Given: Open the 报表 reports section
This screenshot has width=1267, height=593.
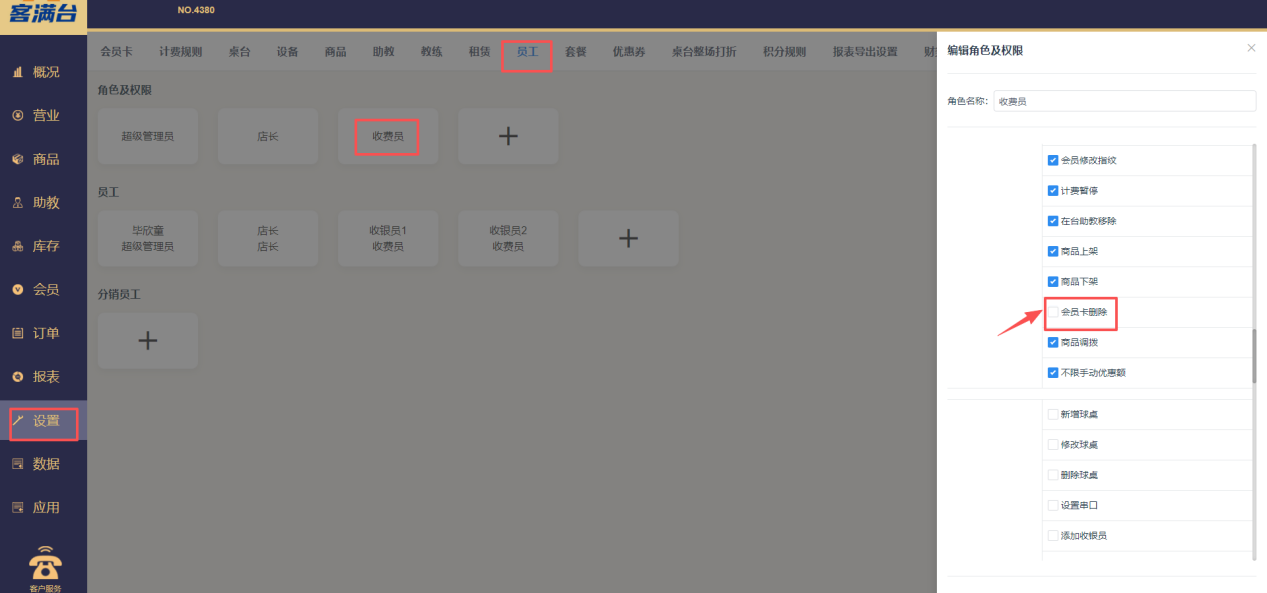Looking at the screenshot, I should [x=43, y=376].
